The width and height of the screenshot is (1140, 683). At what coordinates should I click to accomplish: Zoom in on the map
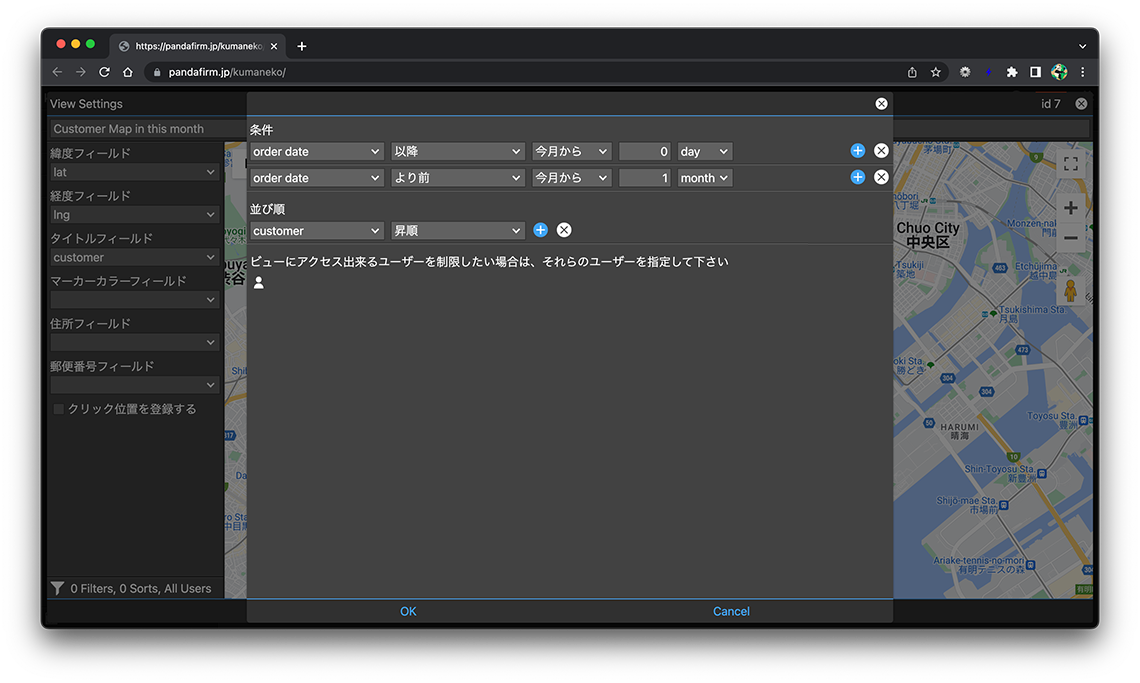pyautogui.click(x=1071, y=208)
